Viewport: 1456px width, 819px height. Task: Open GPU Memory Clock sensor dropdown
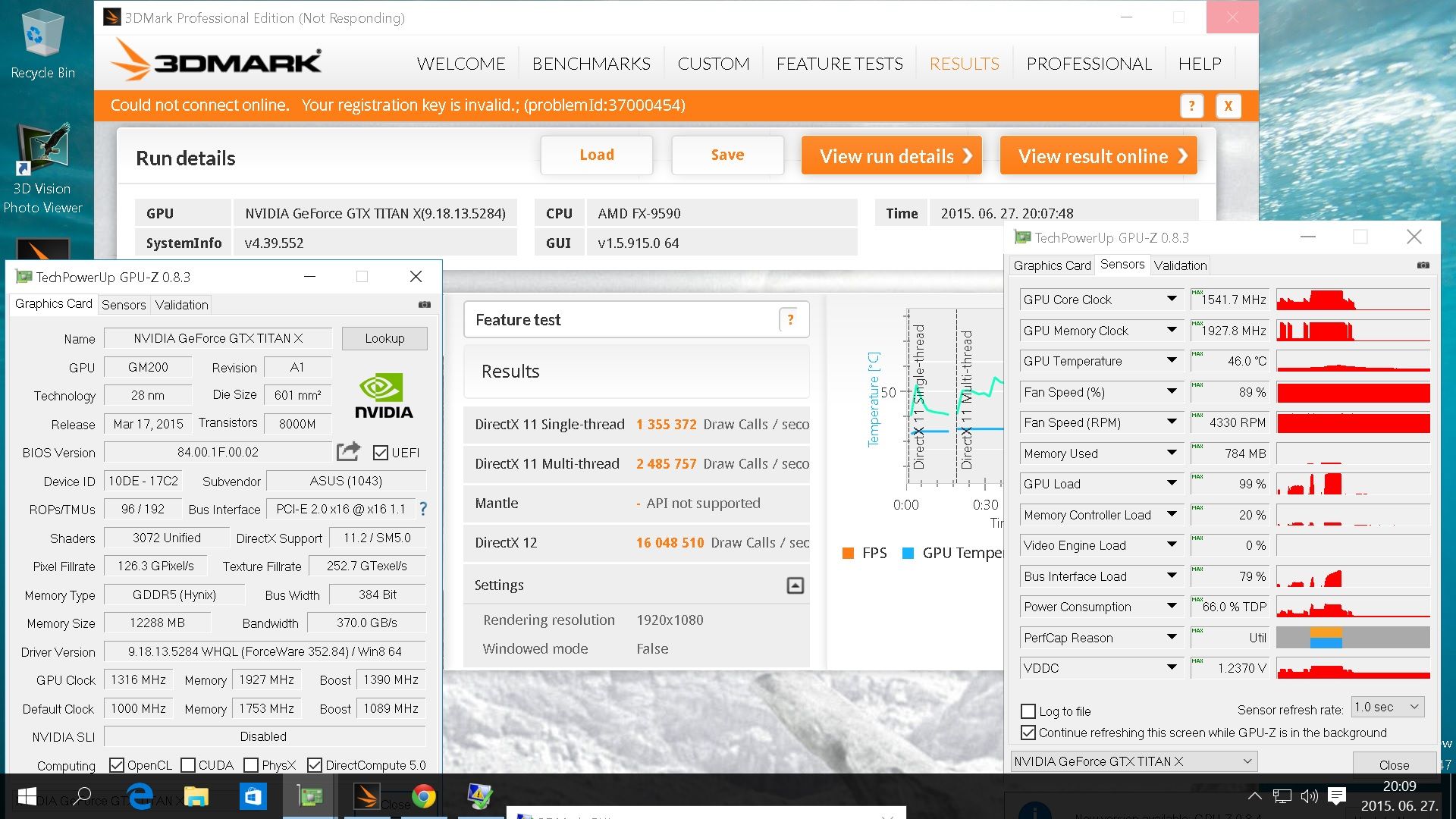pos(1172,330)
